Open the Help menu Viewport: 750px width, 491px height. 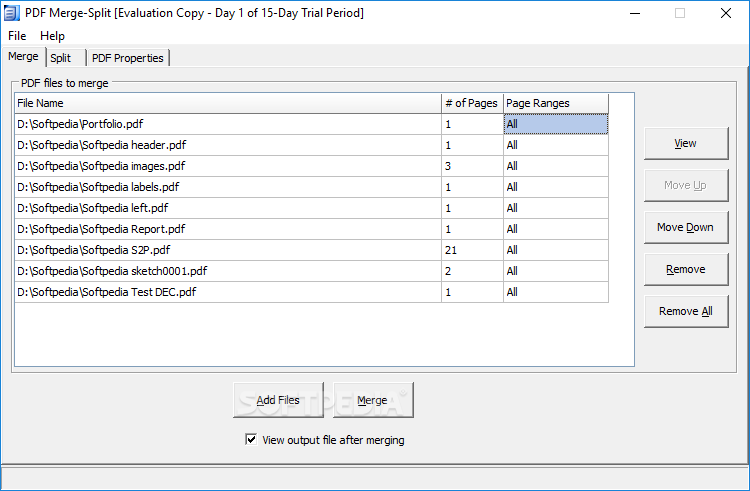[x=52, y=36]
